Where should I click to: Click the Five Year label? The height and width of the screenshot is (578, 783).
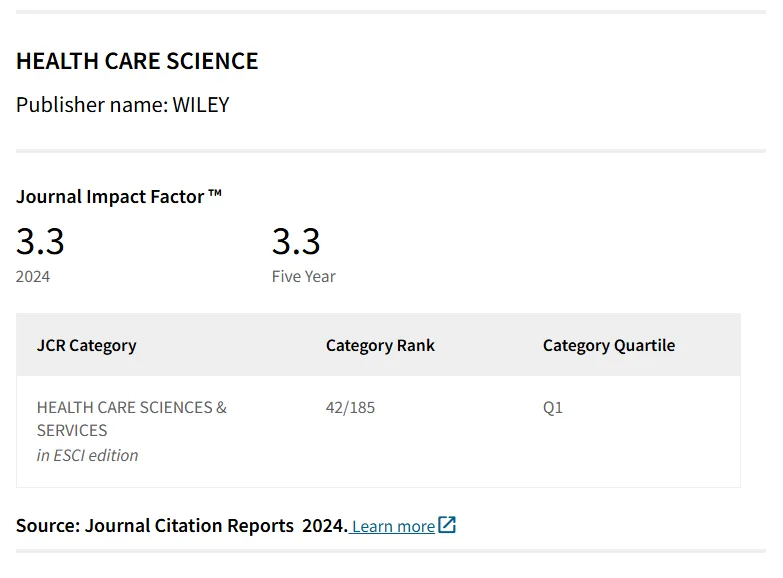(x=304, y=276)
